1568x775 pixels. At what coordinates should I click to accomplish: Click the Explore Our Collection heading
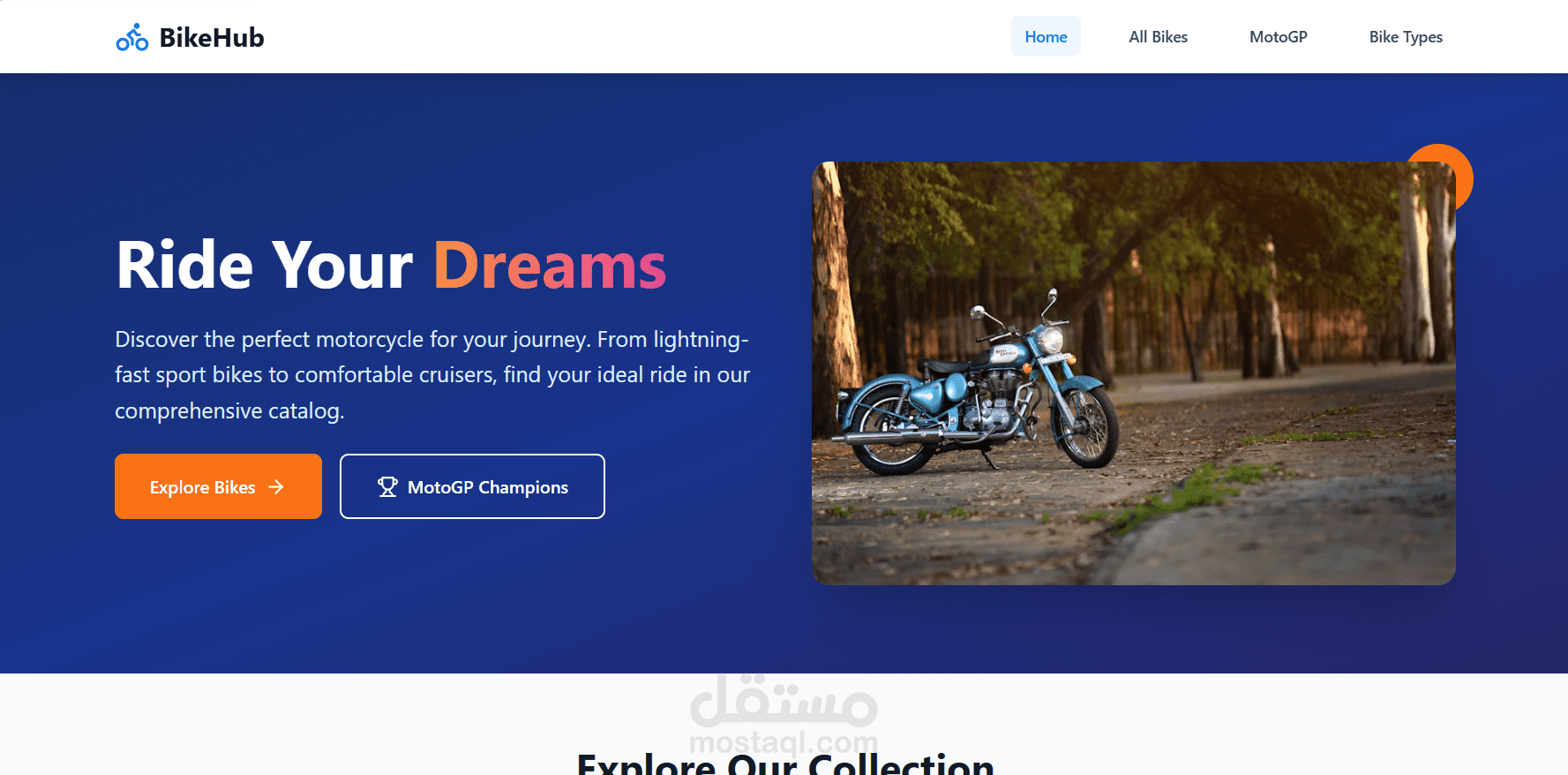tap(784, 764)
